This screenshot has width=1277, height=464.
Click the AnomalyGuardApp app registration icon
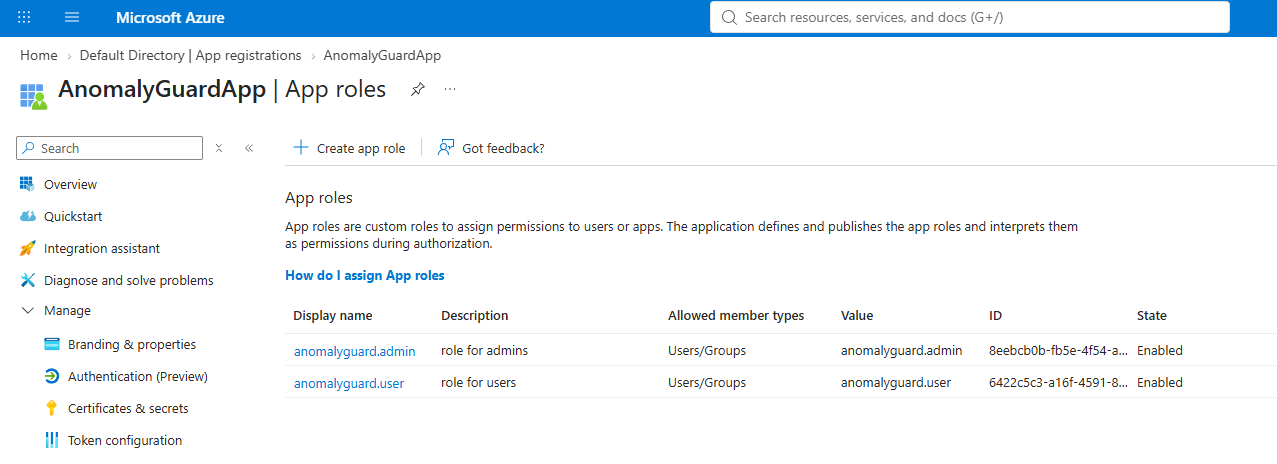click(x=33, y=96)
